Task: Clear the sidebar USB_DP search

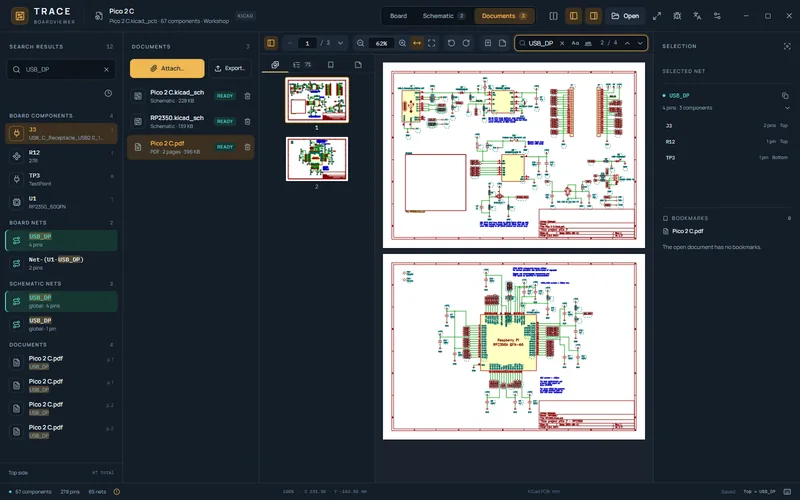Action: (x=106, y=69)
